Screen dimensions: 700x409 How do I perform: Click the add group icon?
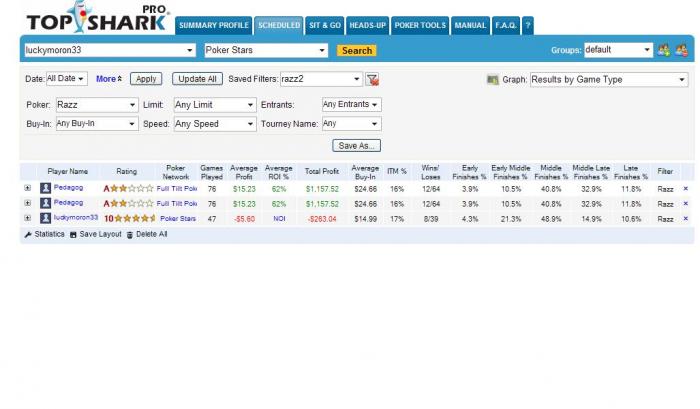(x=664, y=50)
